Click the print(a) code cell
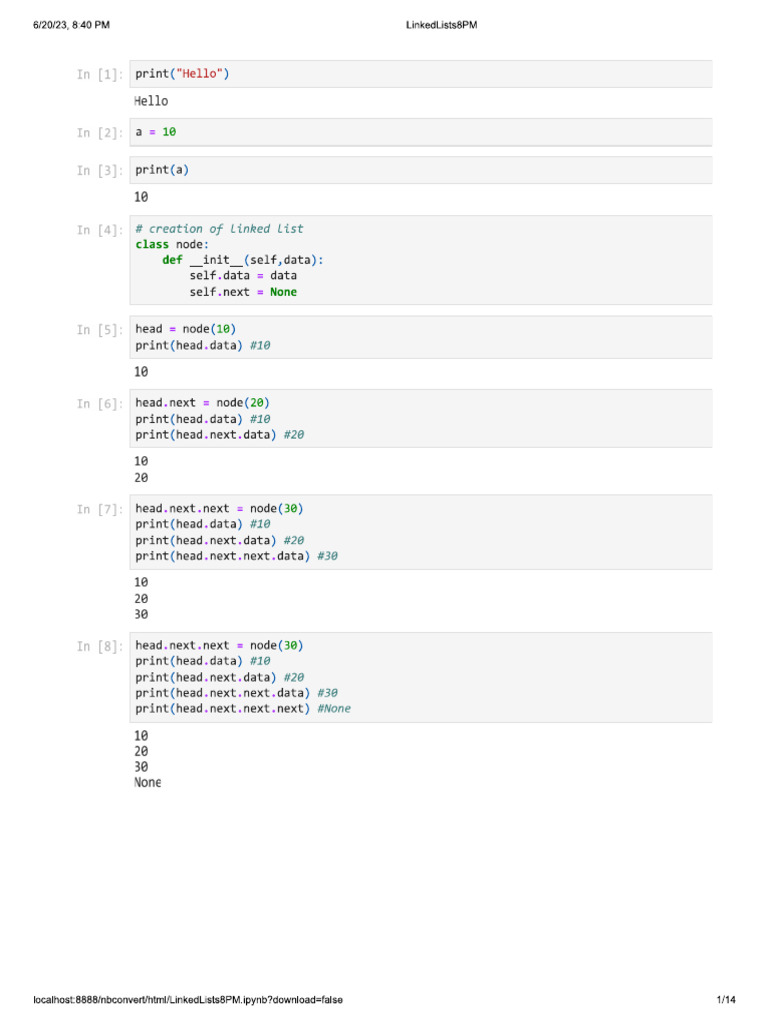 tap(420, 170)
